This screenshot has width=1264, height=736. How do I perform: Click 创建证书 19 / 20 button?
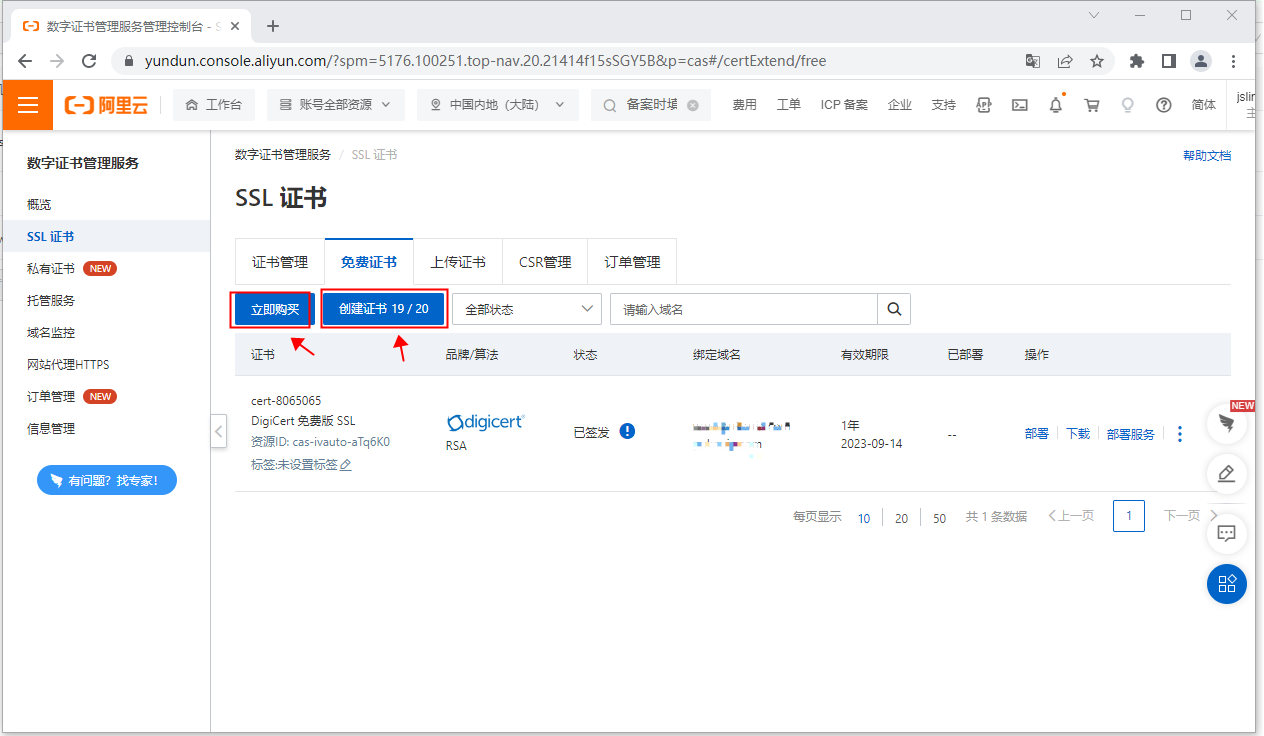coord(384,309)
